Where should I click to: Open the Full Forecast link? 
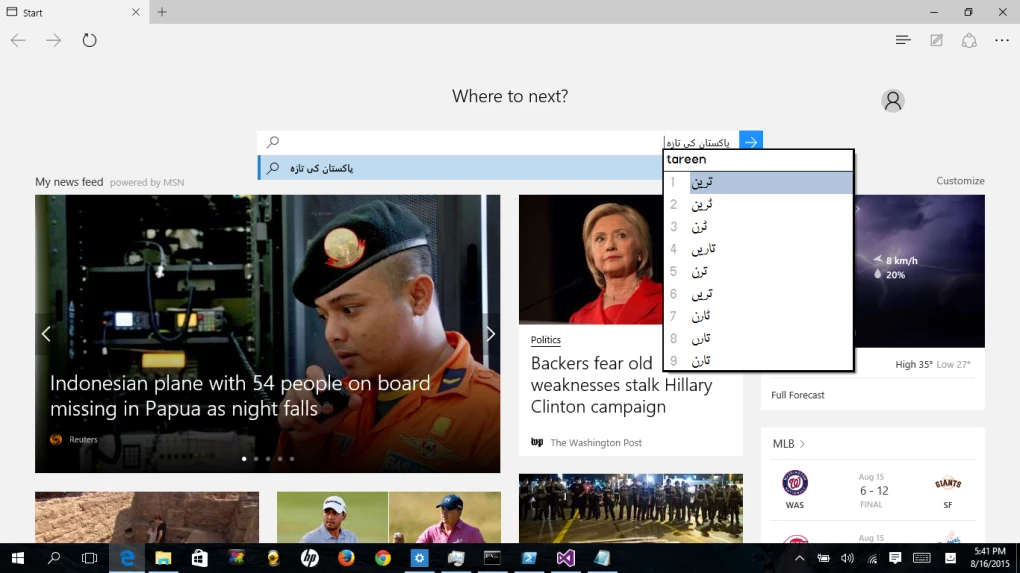pos(798,395)
